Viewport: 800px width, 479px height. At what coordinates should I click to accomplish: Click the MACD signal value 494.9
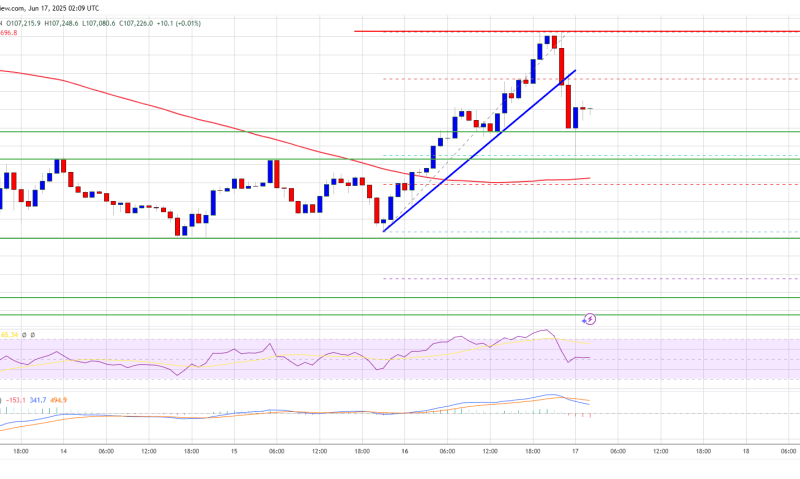point(58,400)
